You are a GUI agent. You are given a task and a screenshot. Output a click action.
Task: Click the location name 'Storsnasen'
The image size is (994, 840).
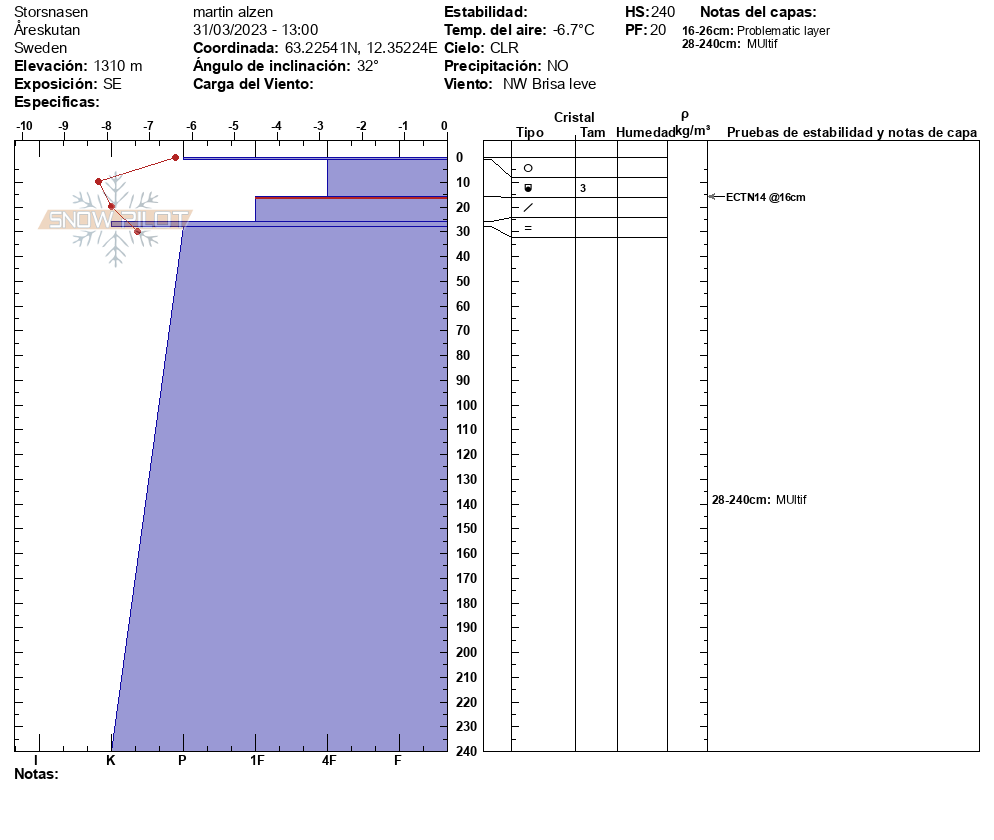[51, 12]
